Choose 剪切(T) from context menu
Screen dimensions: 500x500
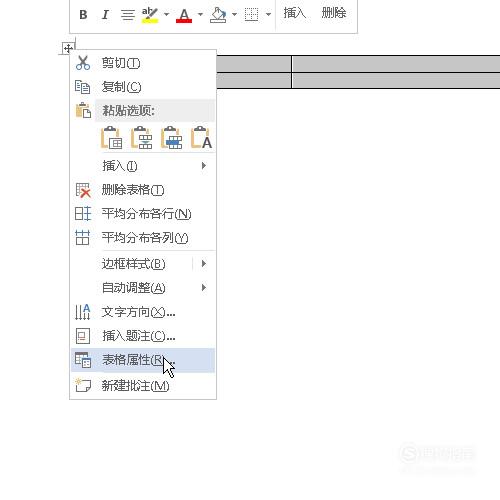143,63
